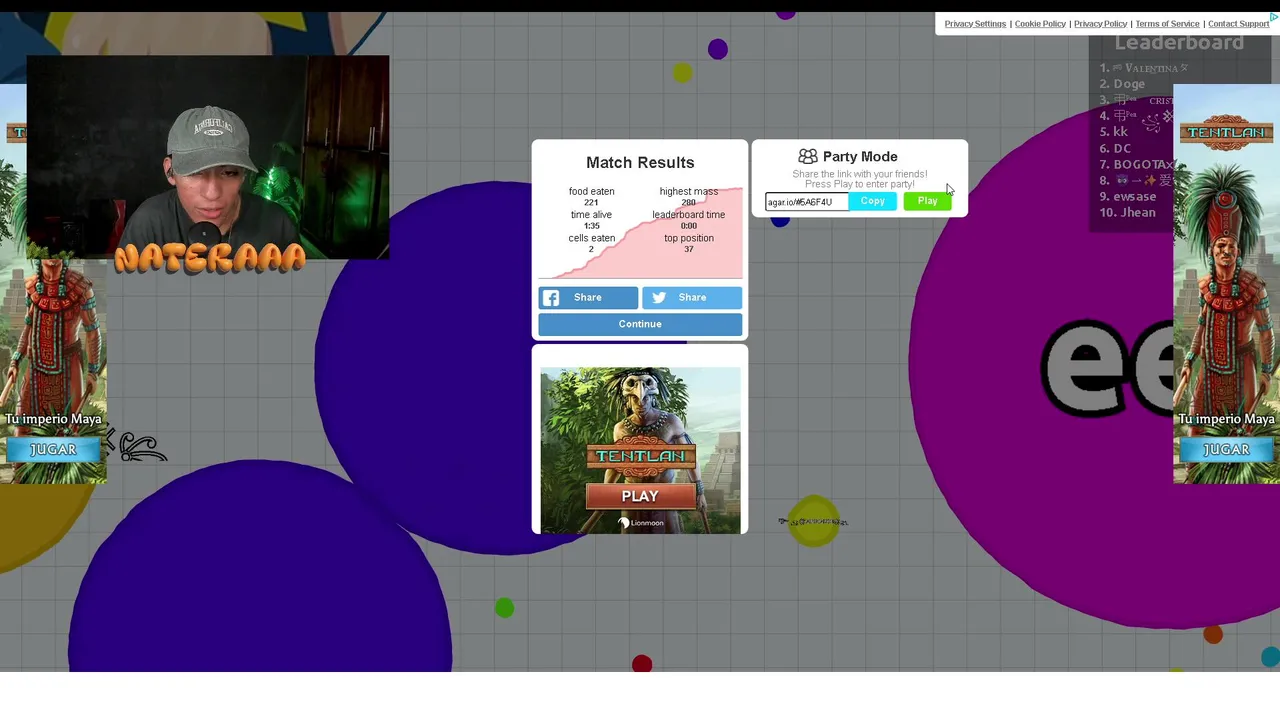Click the match results mass graph
This screenshot has width=1280, height=720.
click(x=641, y=232)
